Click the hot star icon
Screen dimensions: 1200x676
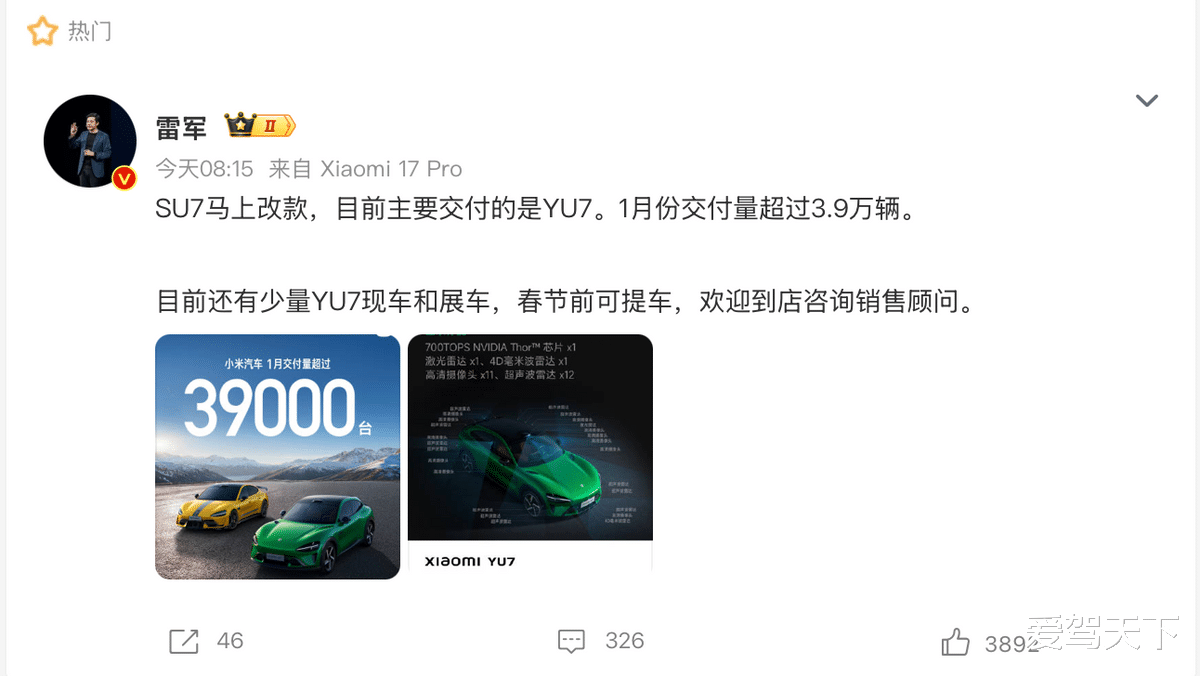[42, 31]
